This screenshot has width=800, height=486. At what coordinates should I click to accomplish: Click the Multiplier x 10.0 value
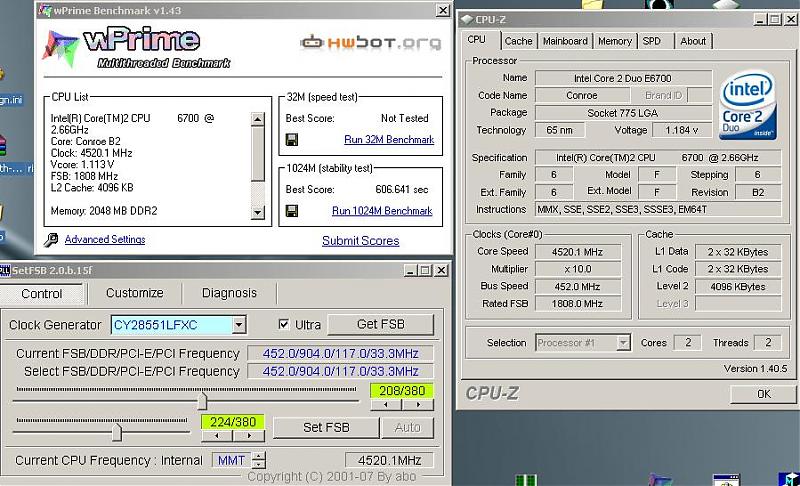click(x=577, y=269)
